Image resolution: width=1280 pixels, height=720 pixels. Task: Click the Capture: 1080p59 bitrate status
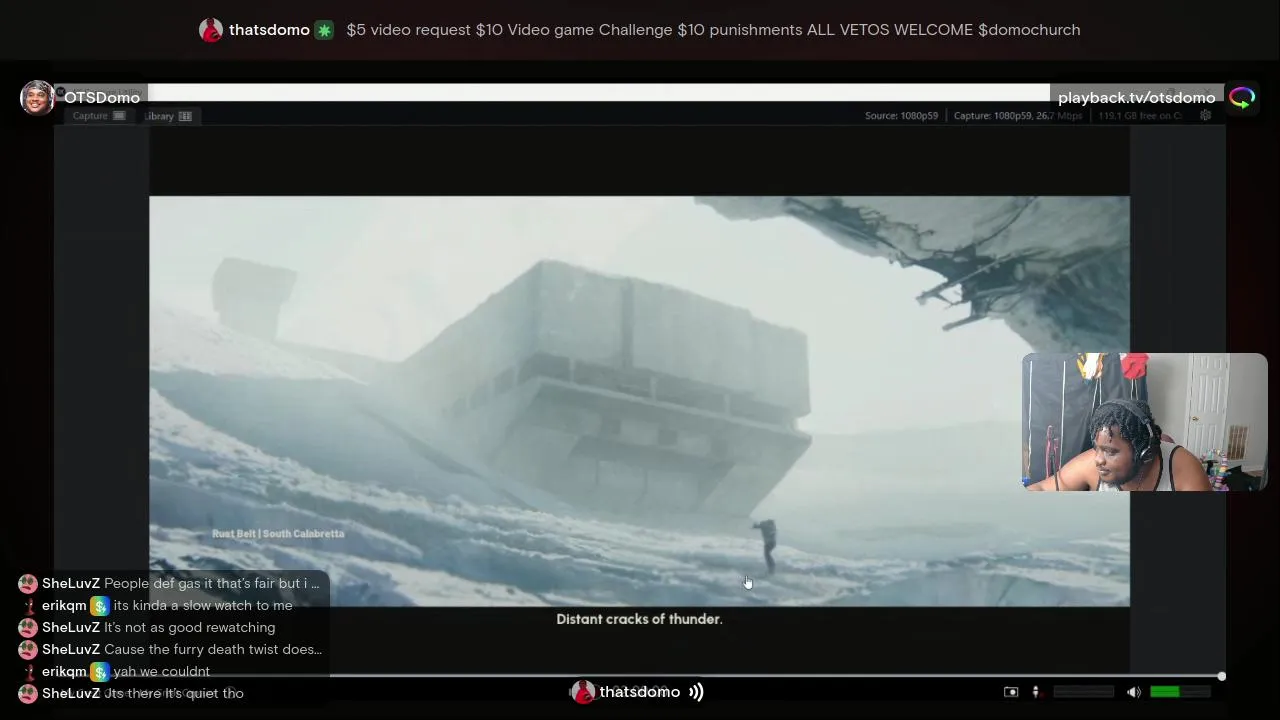coord(1017,116)
